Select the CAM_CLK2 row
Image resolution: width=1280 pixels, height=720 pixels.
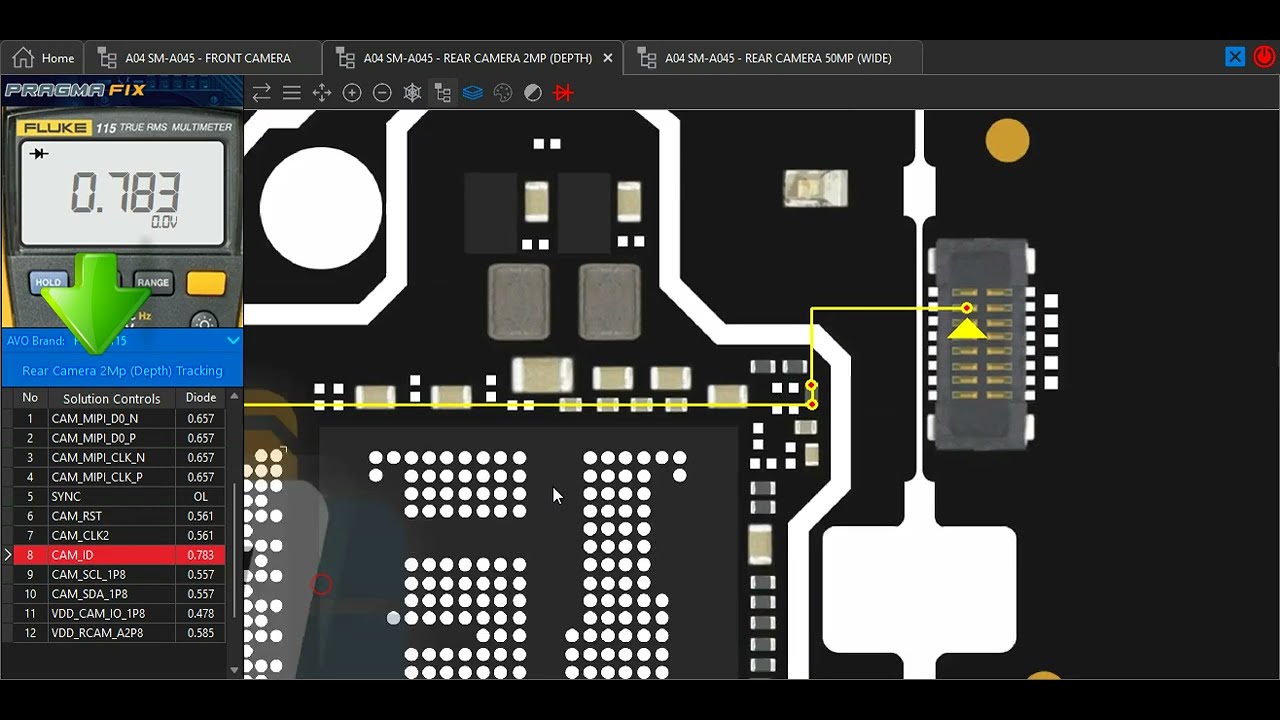[120, 536]
